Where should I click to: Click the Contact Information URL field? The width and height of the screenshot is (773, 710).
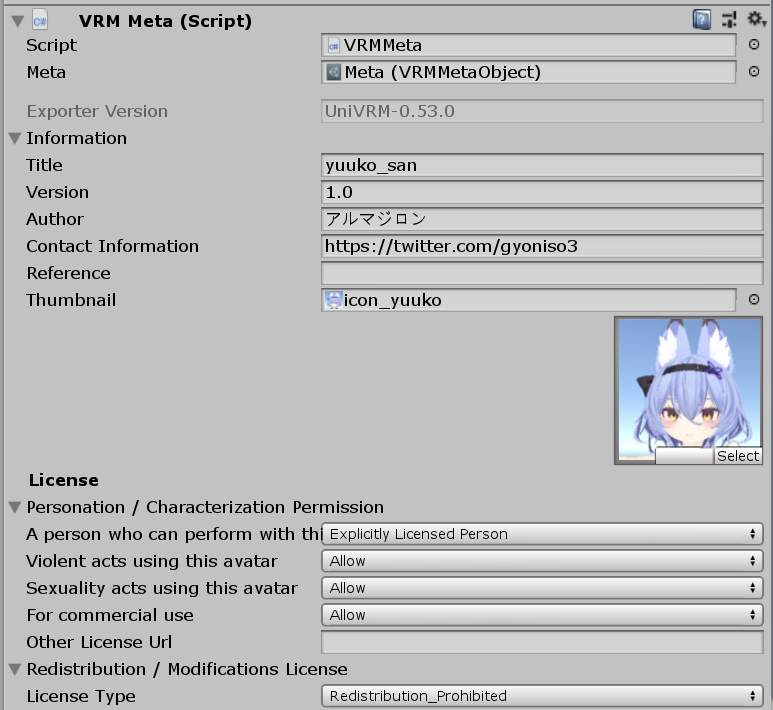[x=542, y=246]
